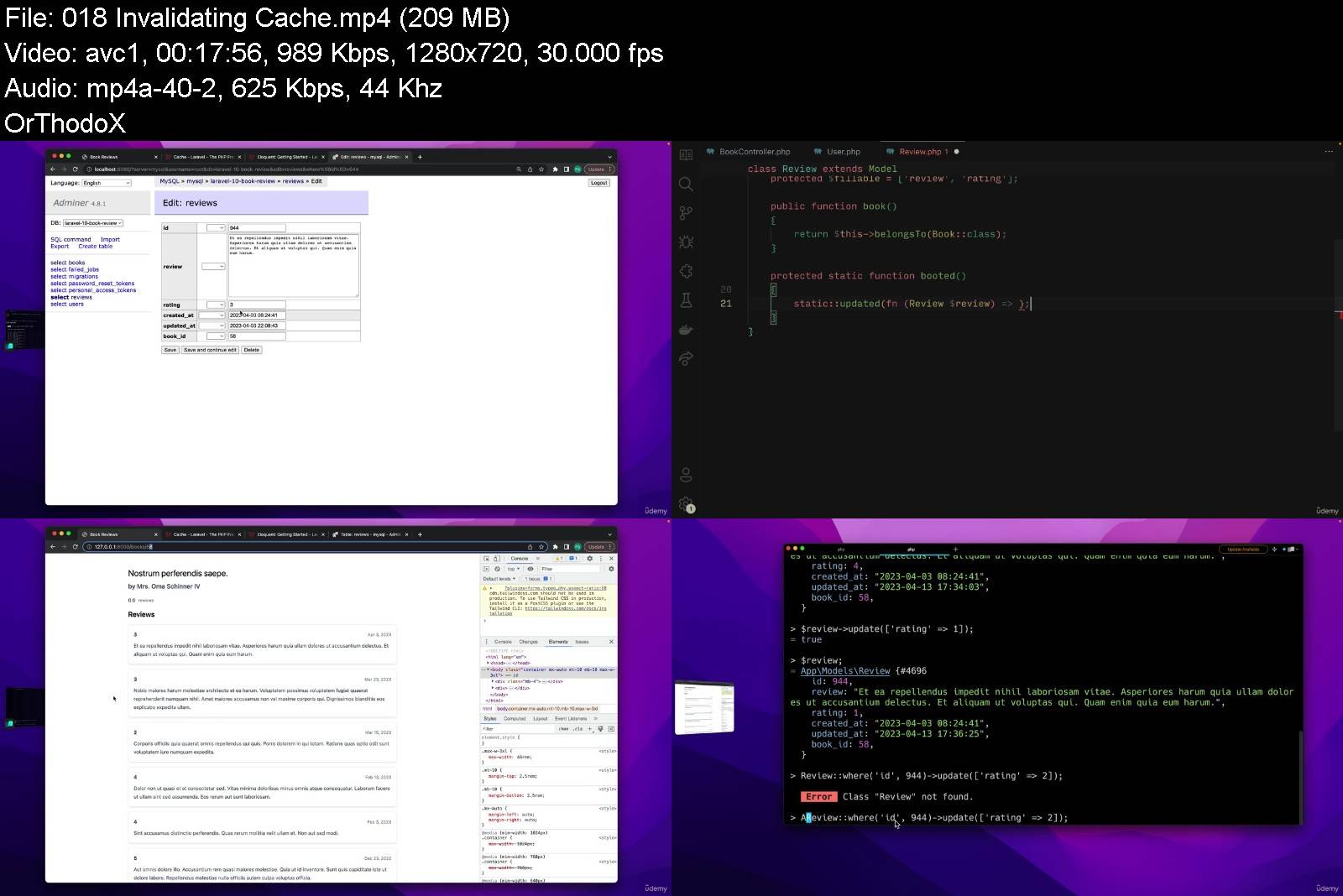
Task: Click the review textarea in Adminer
Action: pyautogui.click(x=294, y=265)
